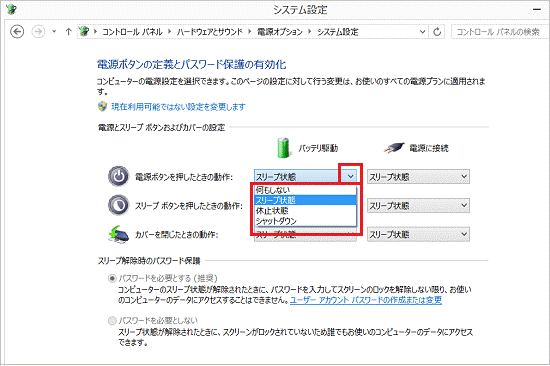Click the system settings window icon in title bar
The height and width of the screenshot is (366, 550).
point(11,9)
